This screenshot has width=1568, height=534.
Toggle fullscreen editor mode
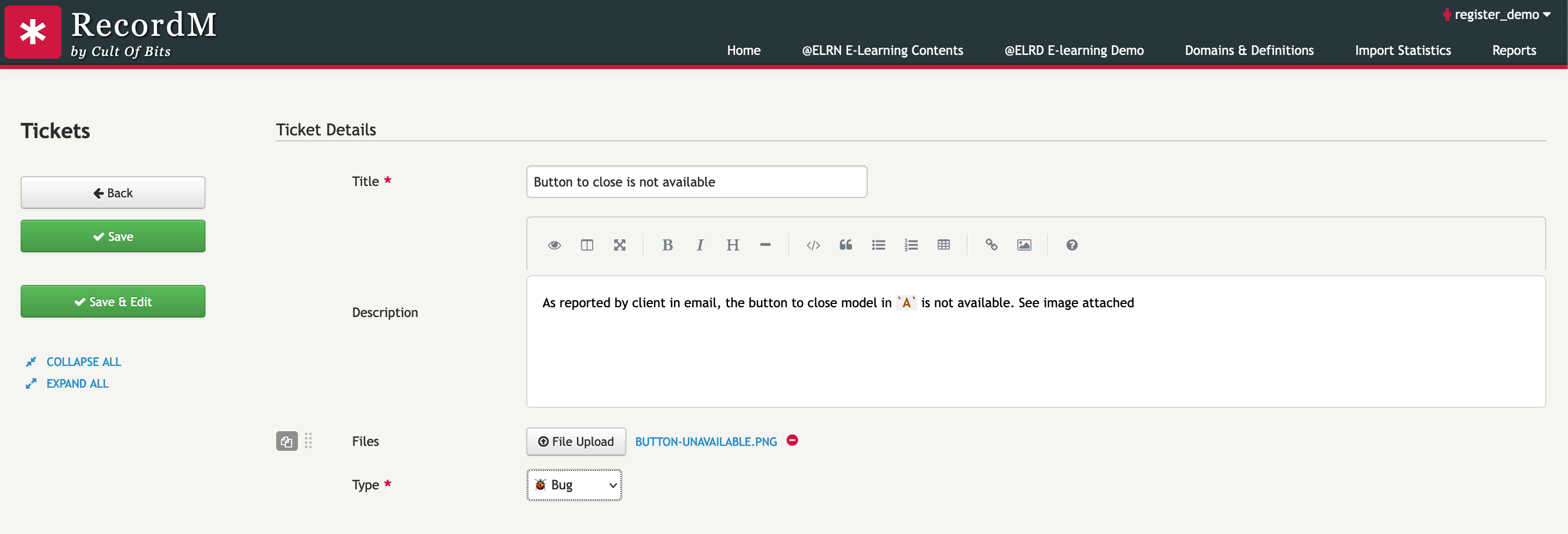pos(620,245)
